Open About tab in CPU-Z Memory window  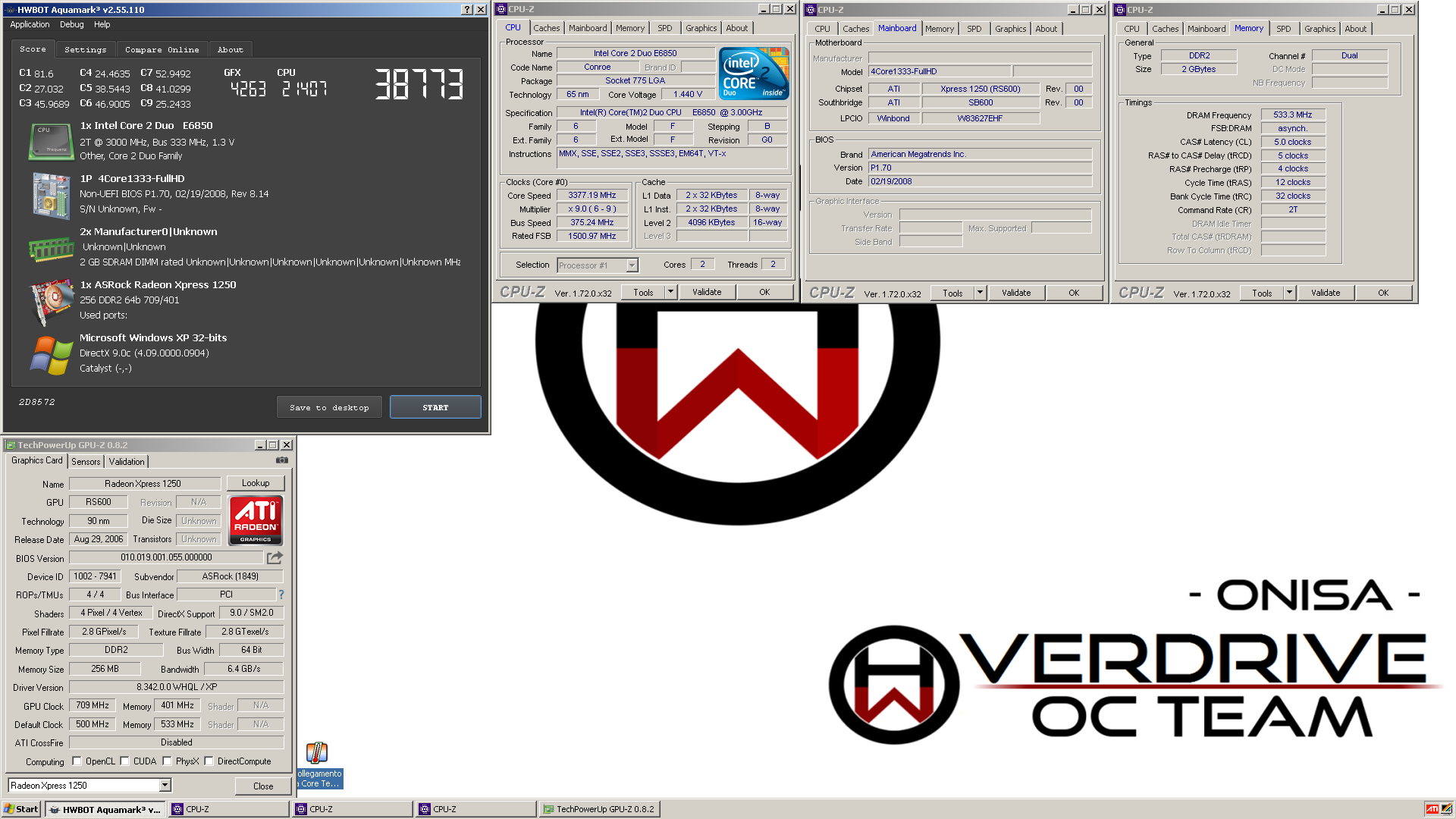pyautogui.click(x=1356, y=29)
